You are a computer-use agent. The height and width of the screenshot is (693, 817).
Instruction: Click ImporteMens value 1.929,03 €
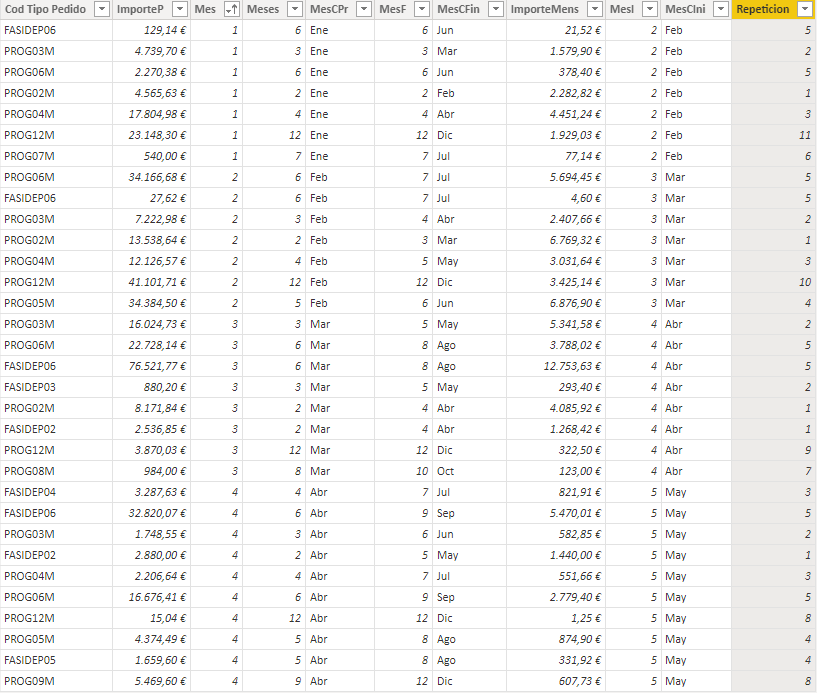pos(556,135)
